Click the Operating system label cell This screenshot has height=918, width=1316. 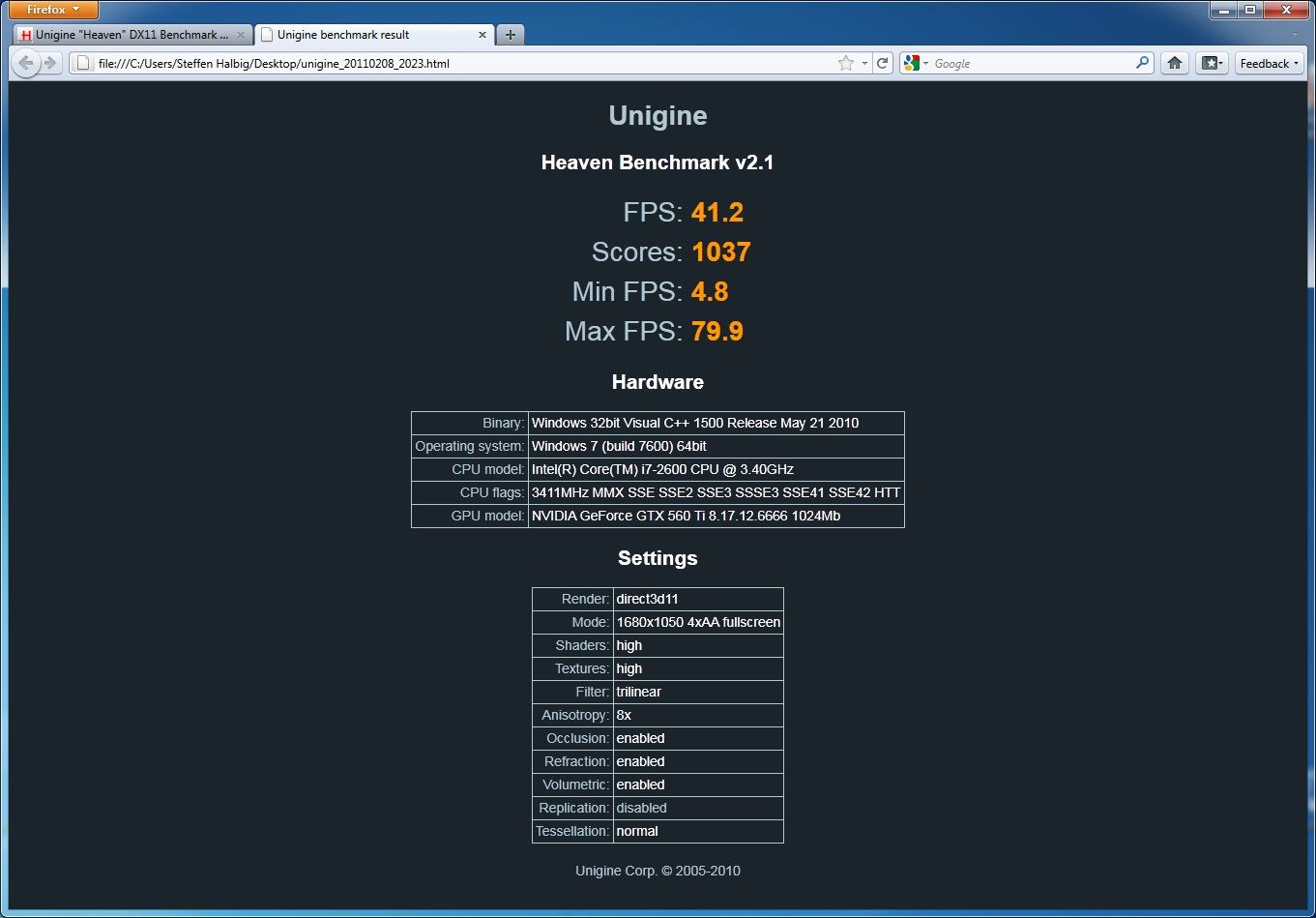(470, 446)
